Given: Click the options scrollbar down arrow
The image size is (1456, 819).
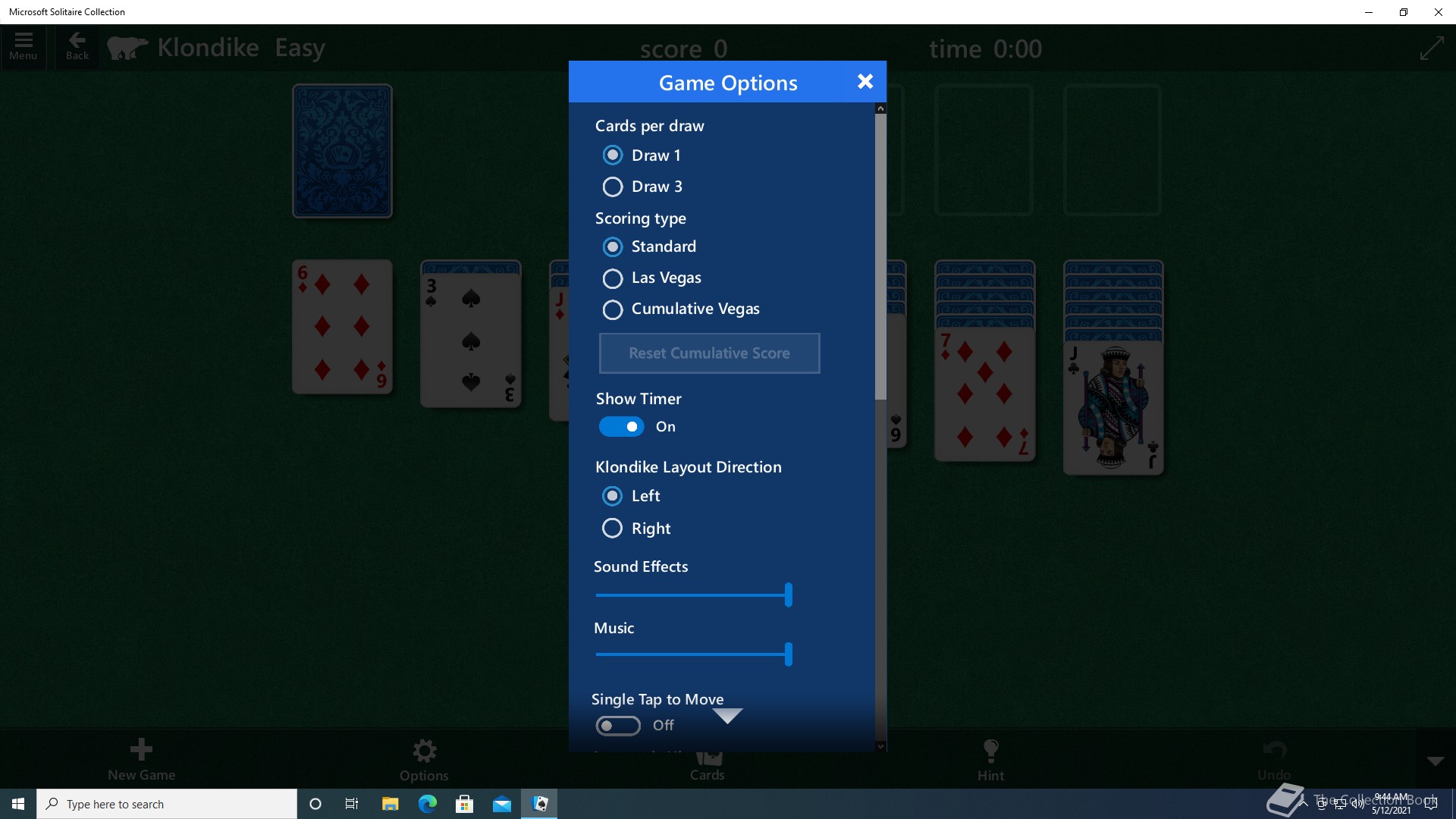Looking at the screenshot, I should pyautogui.click(x=880, y=746).
